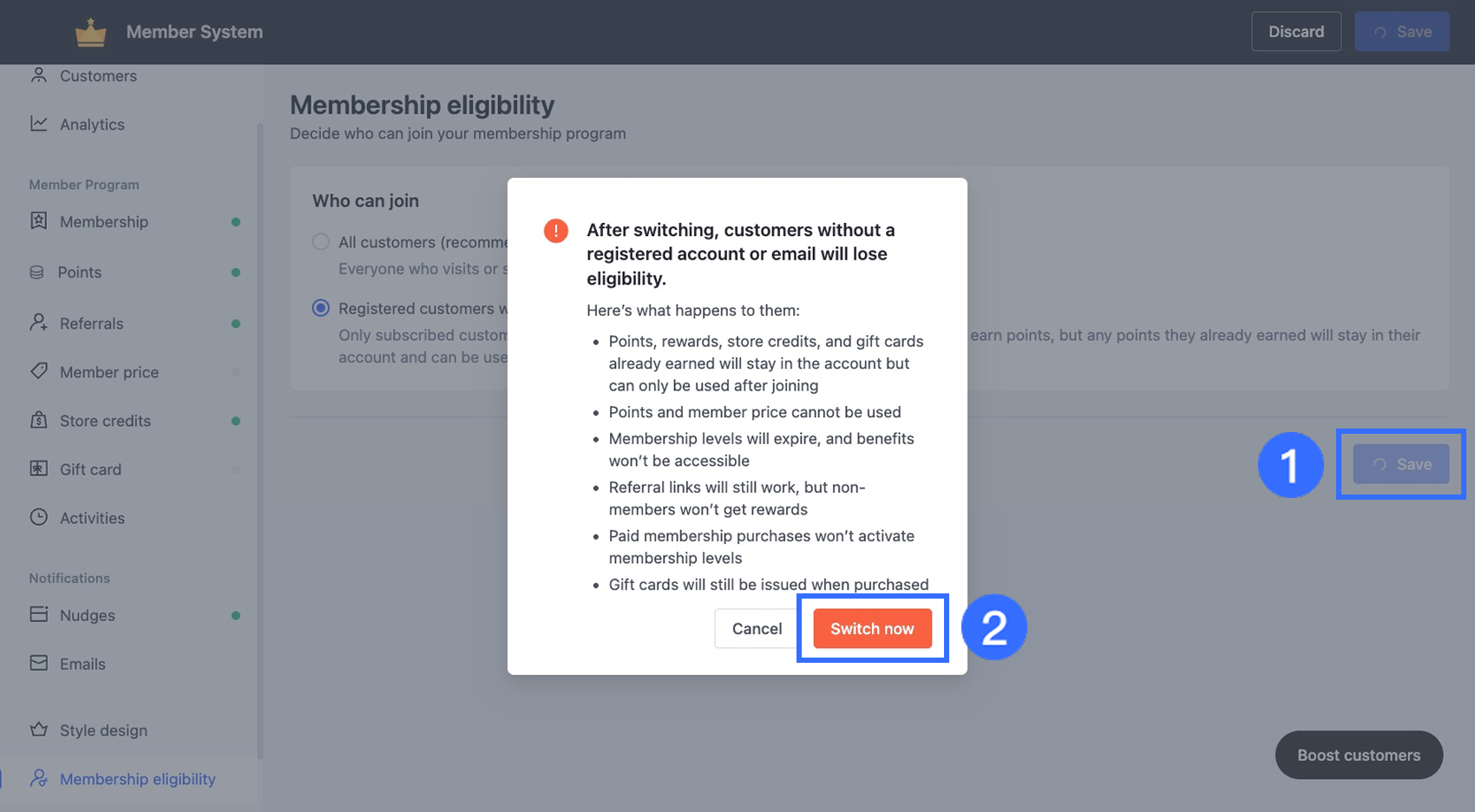
Task: Click the Points coins icon
Action: coord(37,272)
